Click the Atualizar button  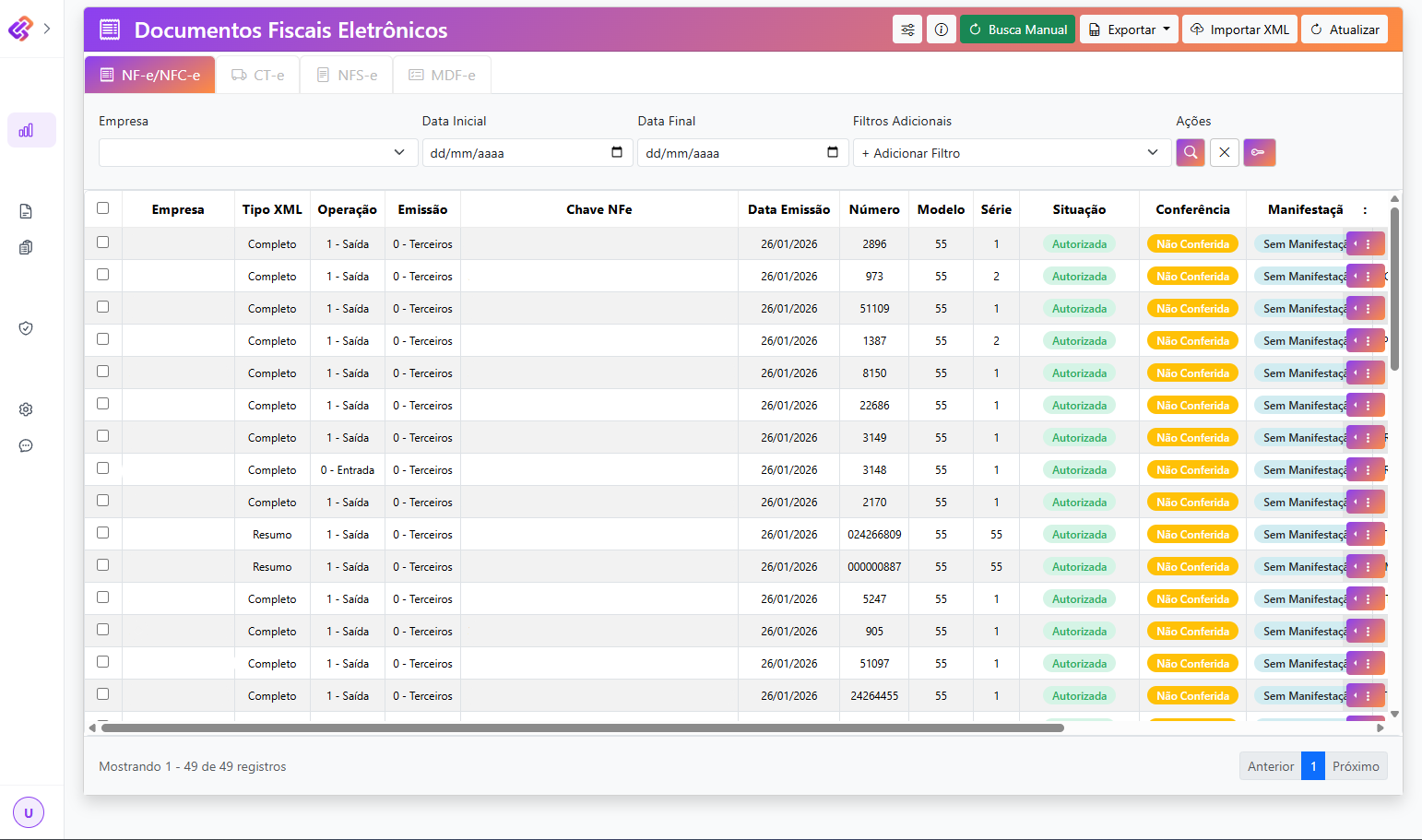(1345, 30)
